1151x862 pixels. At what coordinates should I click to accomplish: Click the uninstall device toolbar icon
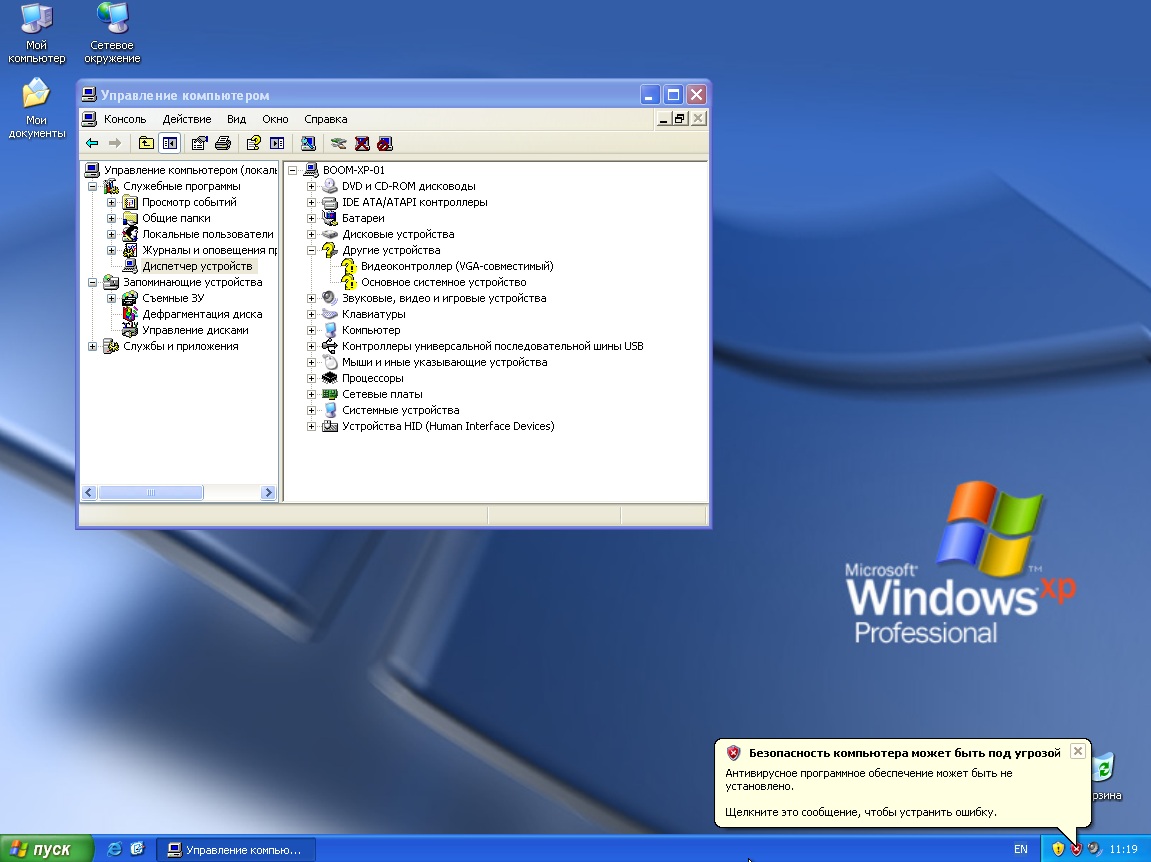click(x=362, y=143)
